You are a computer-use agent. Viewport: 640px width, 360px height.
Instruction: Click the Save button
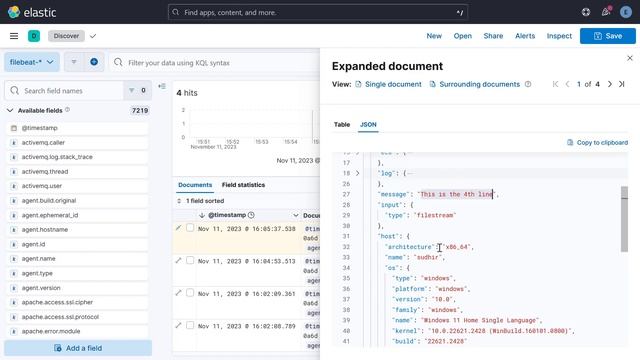[x=608, y=36]
